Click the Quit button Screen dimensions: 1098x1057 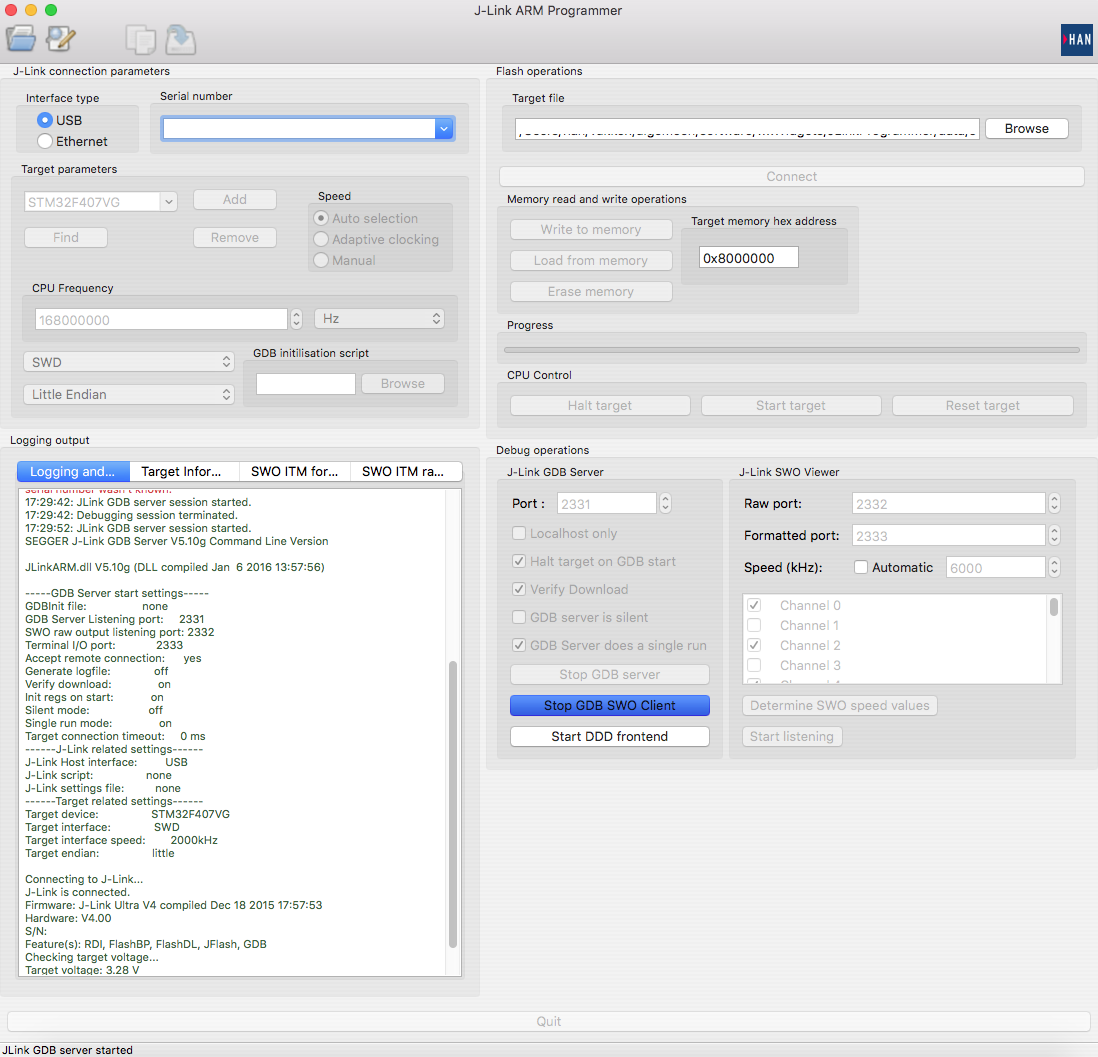pos(548,1021)
